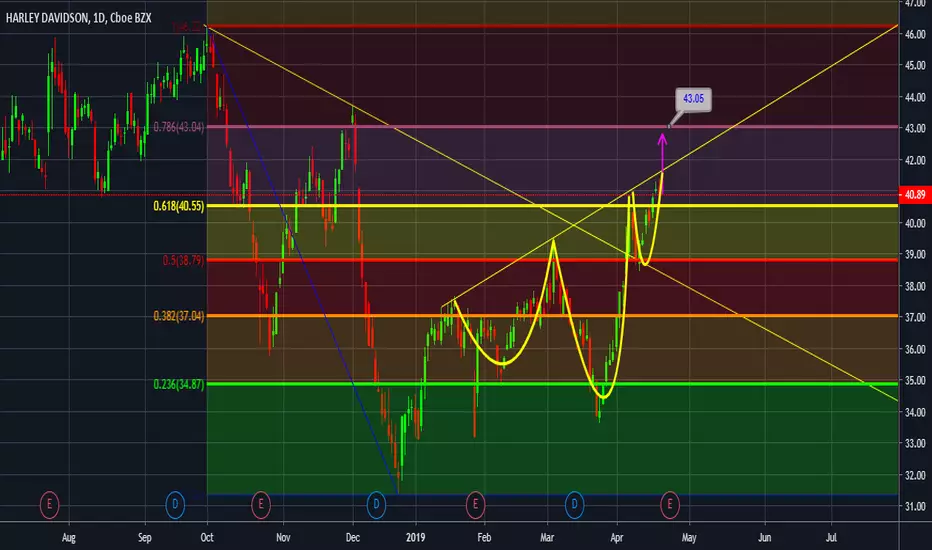Click the Aug label on time axis
932x550 pixels.
coord(69,538)
